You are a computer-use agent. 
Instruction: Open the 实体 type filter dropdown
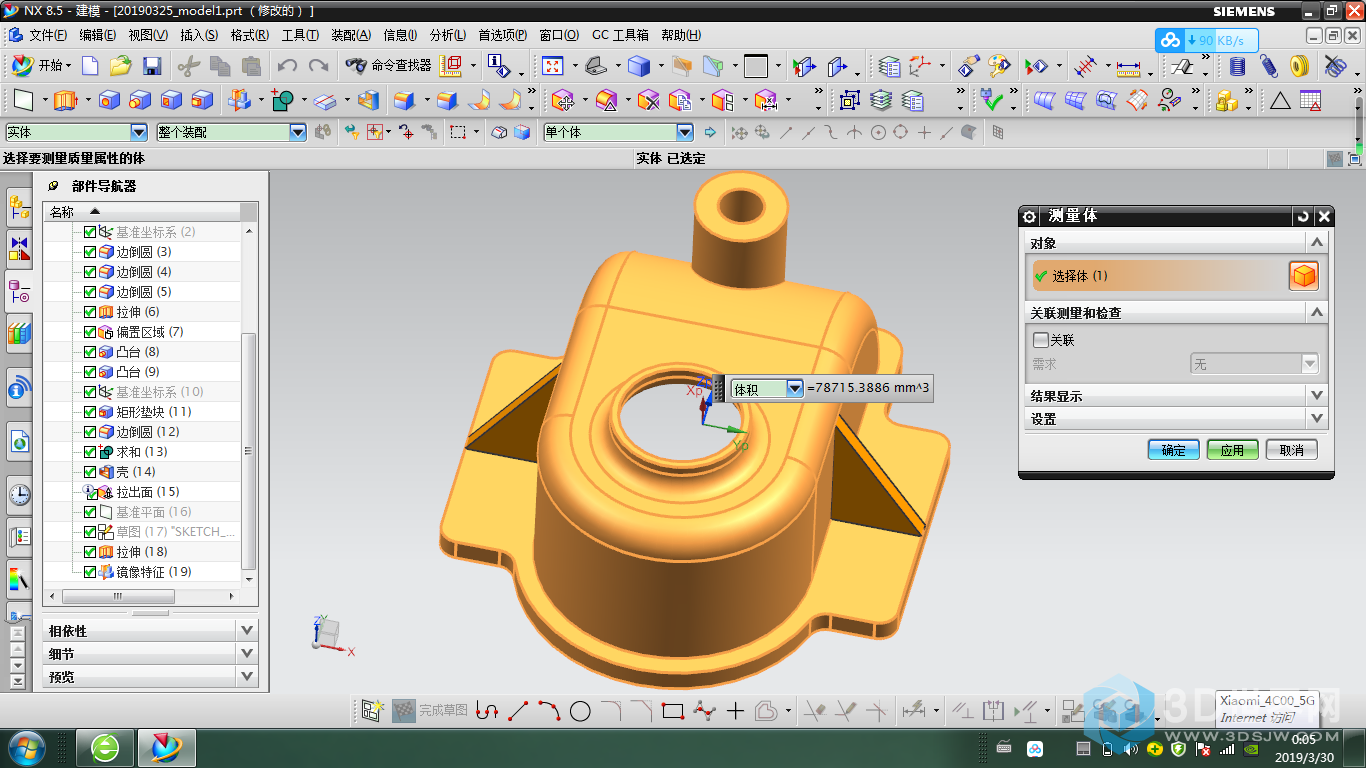coord(139,132)
